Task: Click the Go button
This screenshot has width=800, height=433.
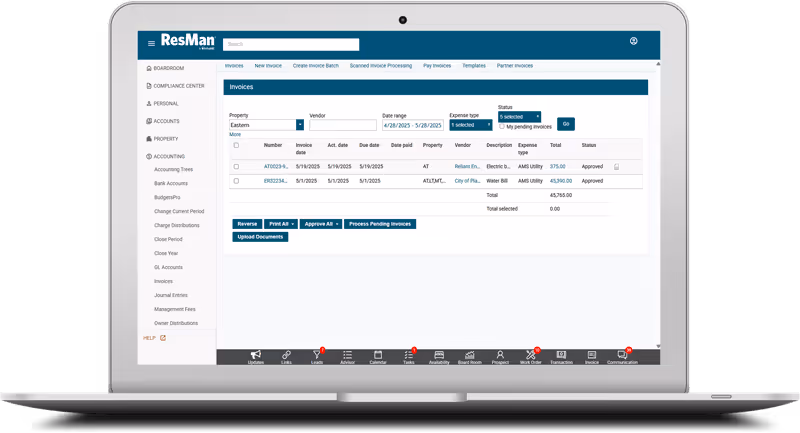Action: (566, 124)
